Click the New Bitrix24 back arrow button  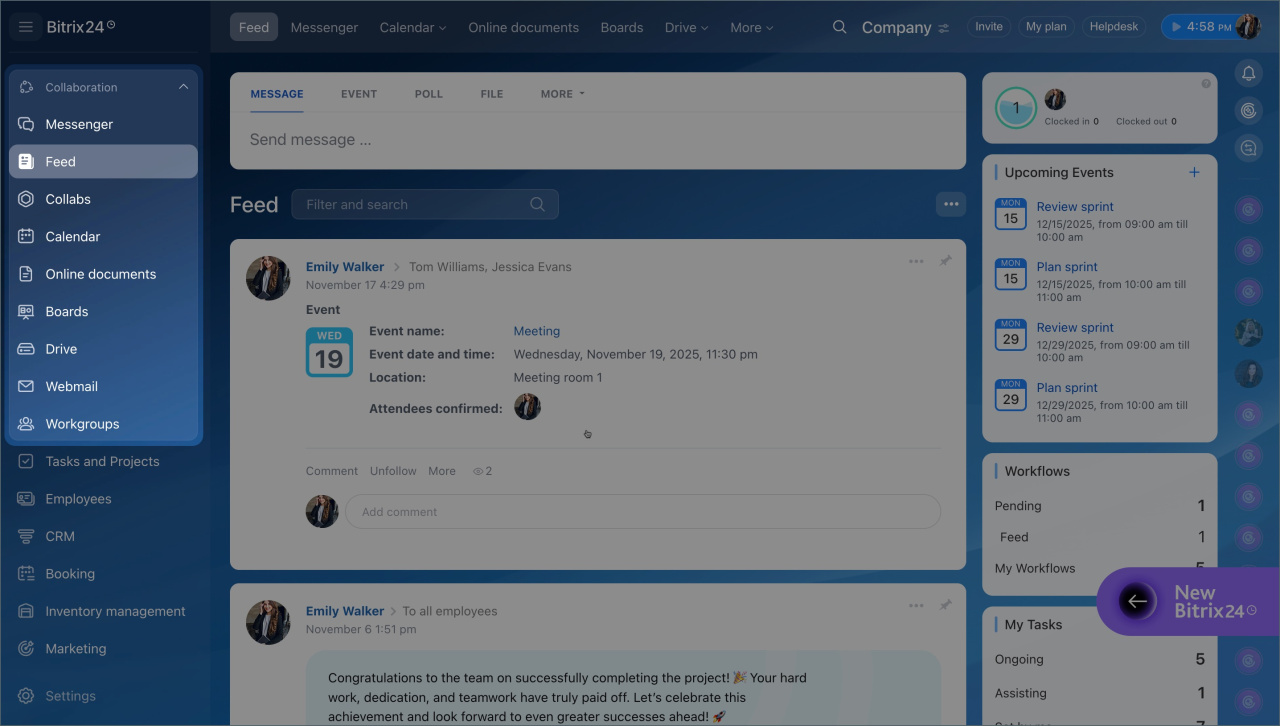[x=1136, y=601]
